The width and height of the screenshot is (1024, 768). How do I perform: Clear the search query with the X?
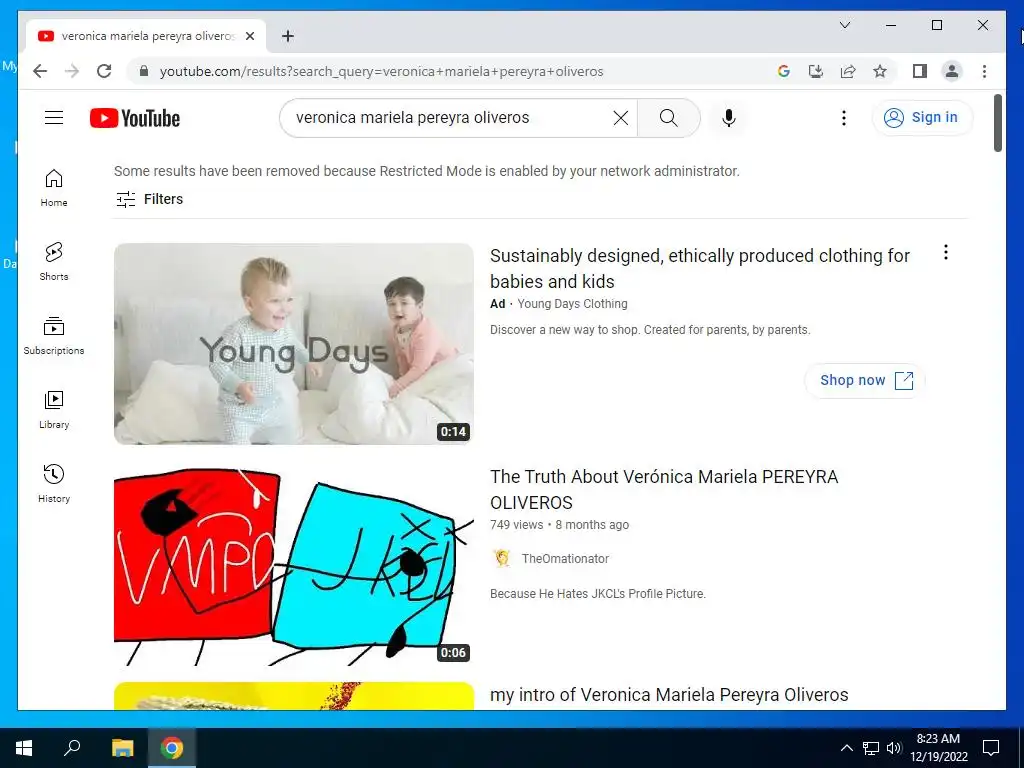pos(620,118)
